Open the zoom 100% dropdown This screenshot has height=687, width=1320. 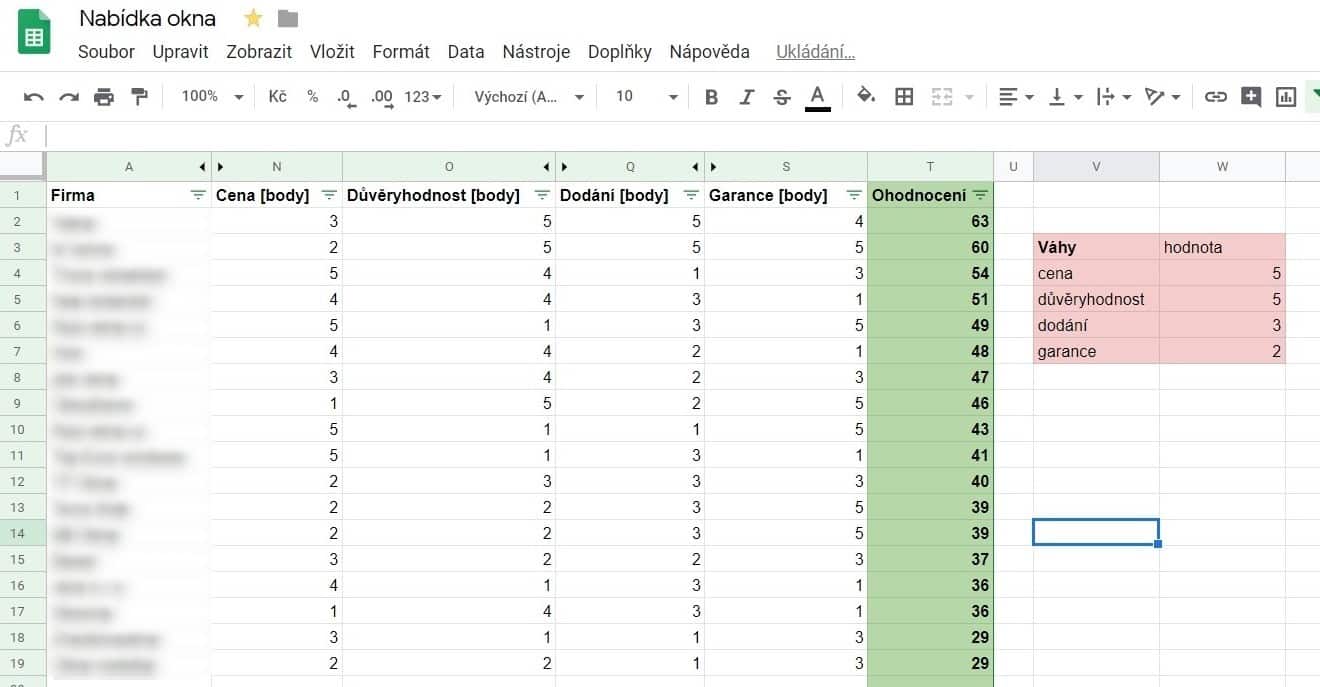[212, 96]
